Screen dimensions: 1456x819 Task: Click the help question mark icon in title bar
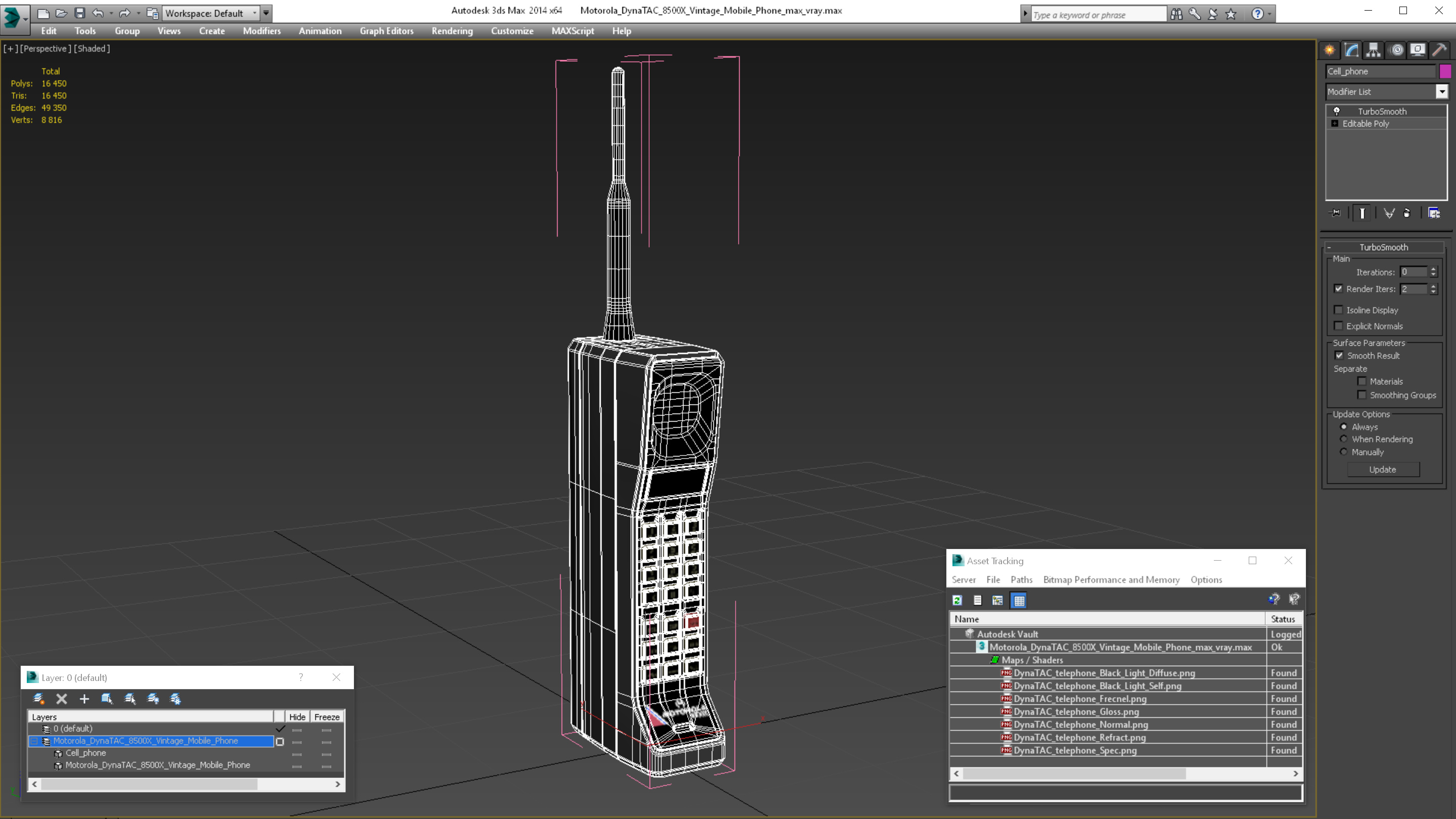(1257, 14)
